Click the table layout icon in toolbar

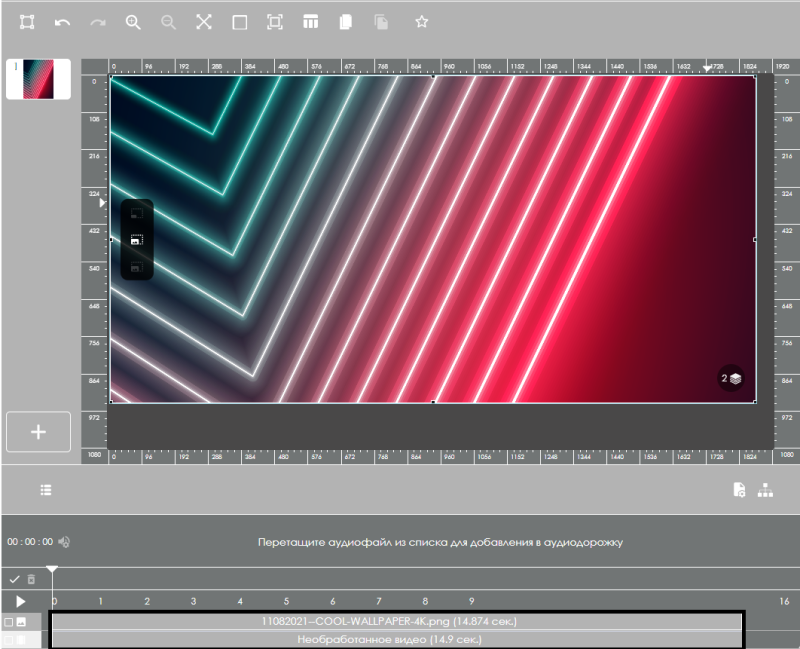[x=311, y=21]
